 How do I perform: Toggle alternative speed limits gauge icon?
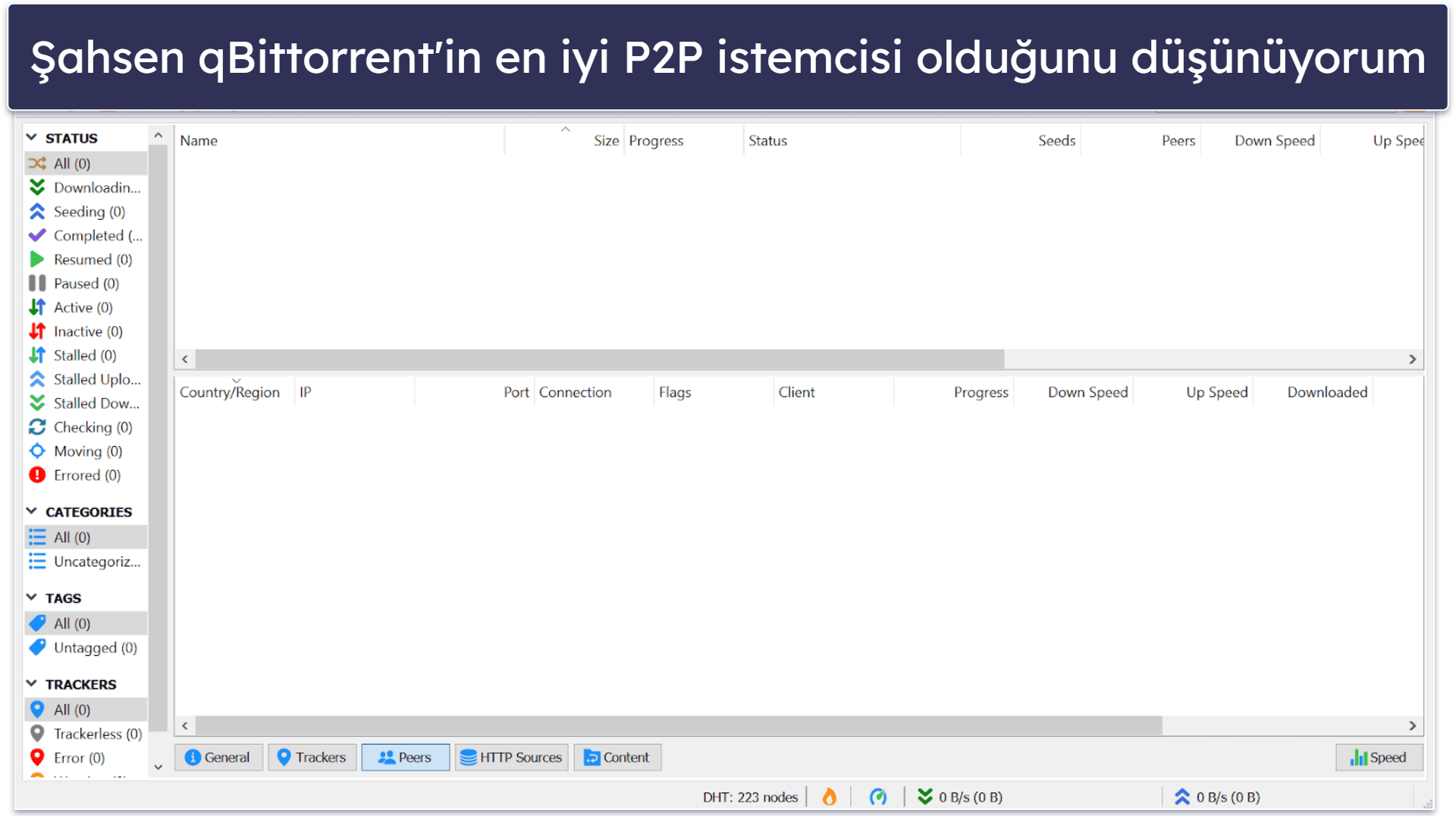pos(878,797)
